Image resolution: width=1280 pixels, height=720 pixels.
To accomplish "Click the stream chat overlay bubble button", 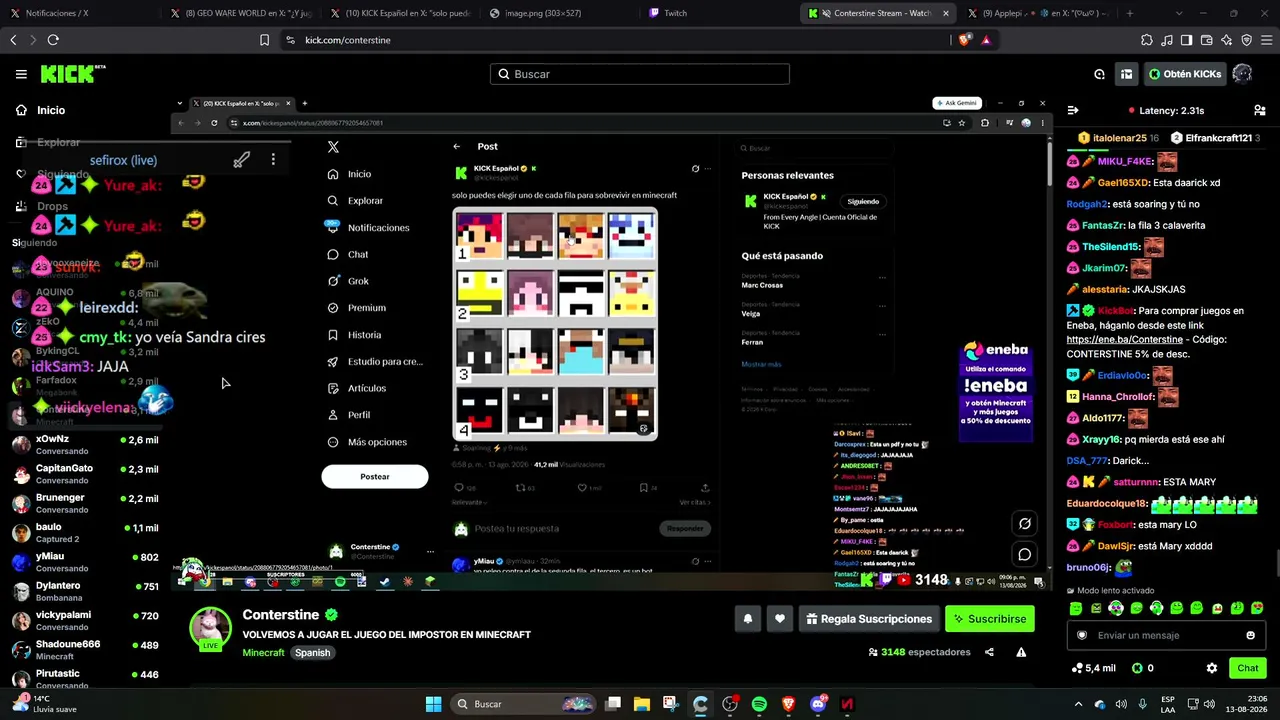I will click(1025, 554).
